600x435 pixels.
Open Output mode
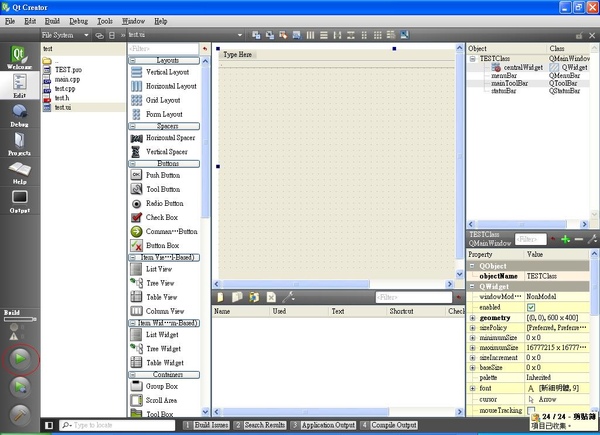(19, 201)
